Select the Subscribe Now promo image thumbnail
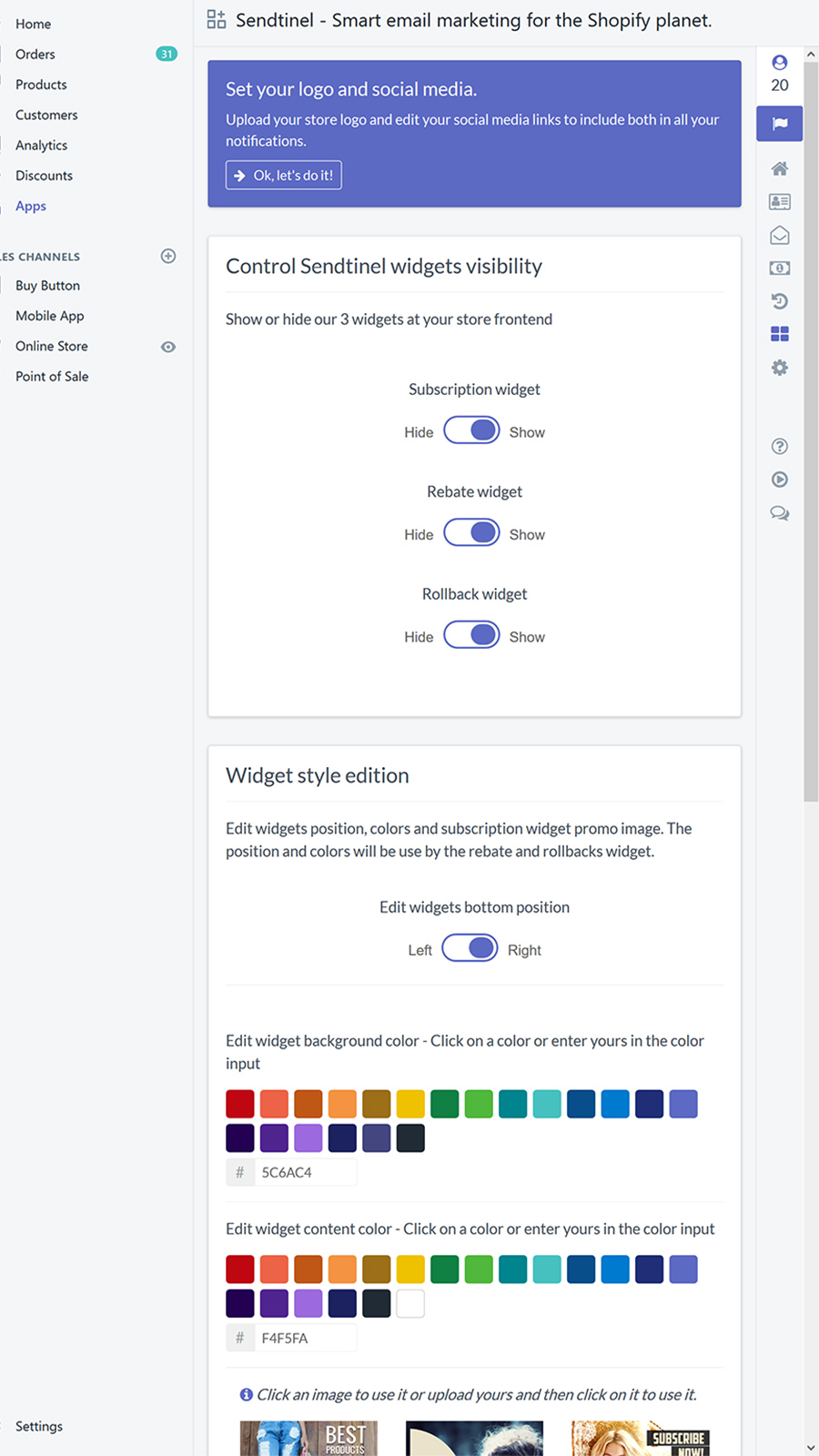This screenshot has height=1456, width=819. pyautogui.click(x=640, y=1439)
